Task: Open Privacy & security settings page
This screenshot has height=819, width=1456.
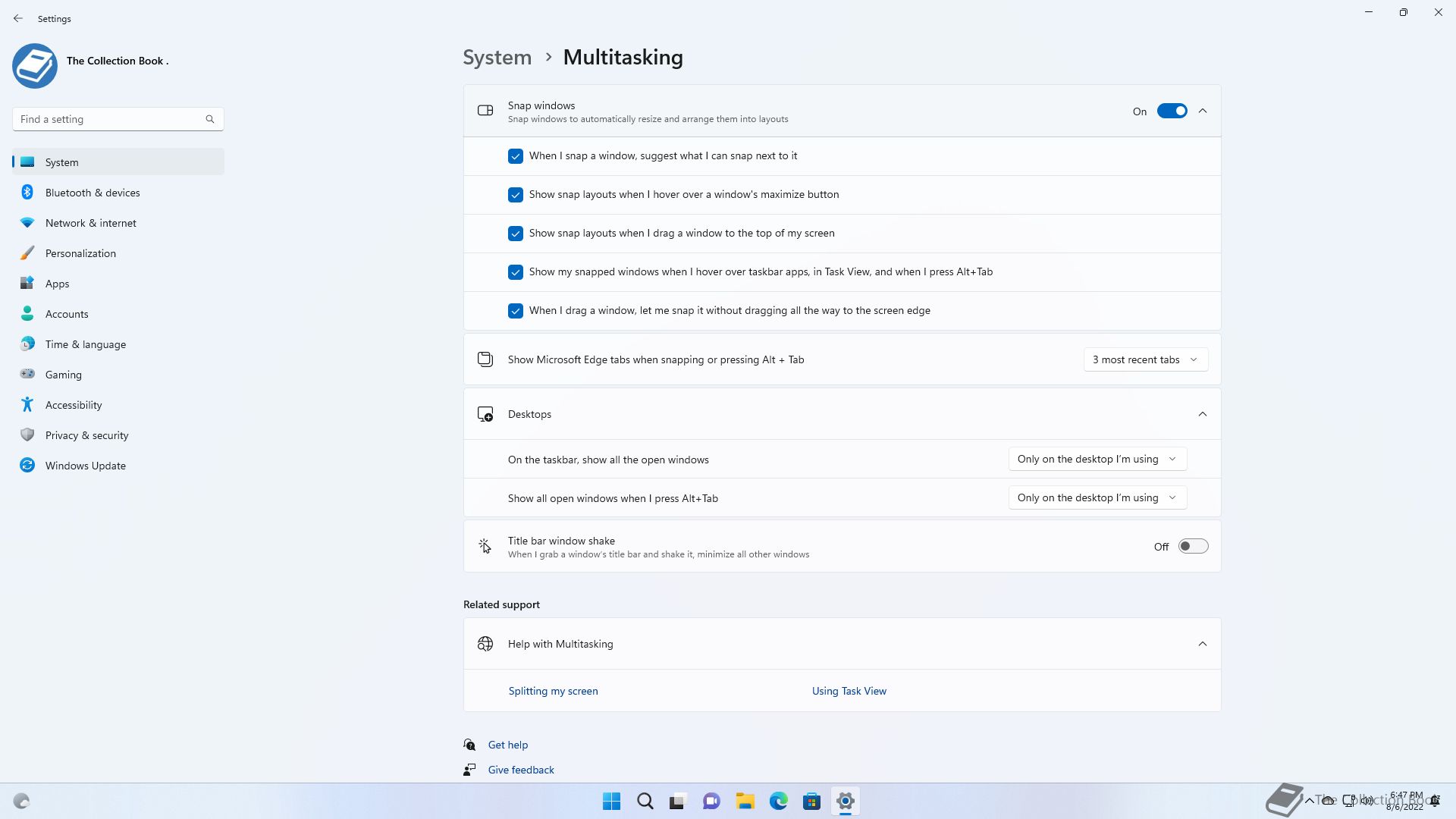Action: (86, 435)
